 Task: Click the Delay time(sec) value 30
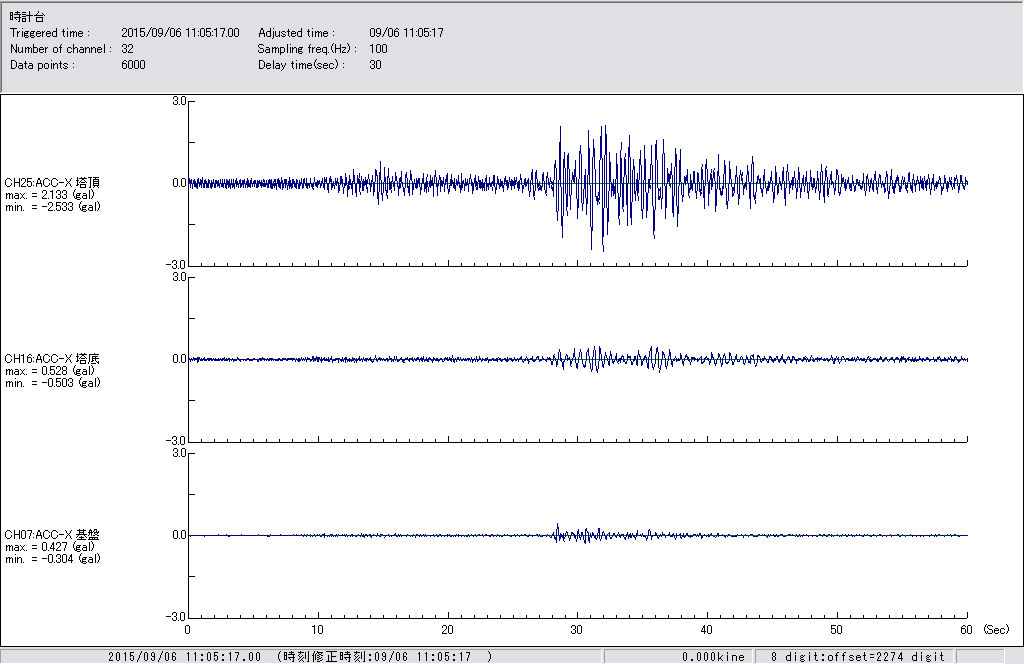pos(375,65)
